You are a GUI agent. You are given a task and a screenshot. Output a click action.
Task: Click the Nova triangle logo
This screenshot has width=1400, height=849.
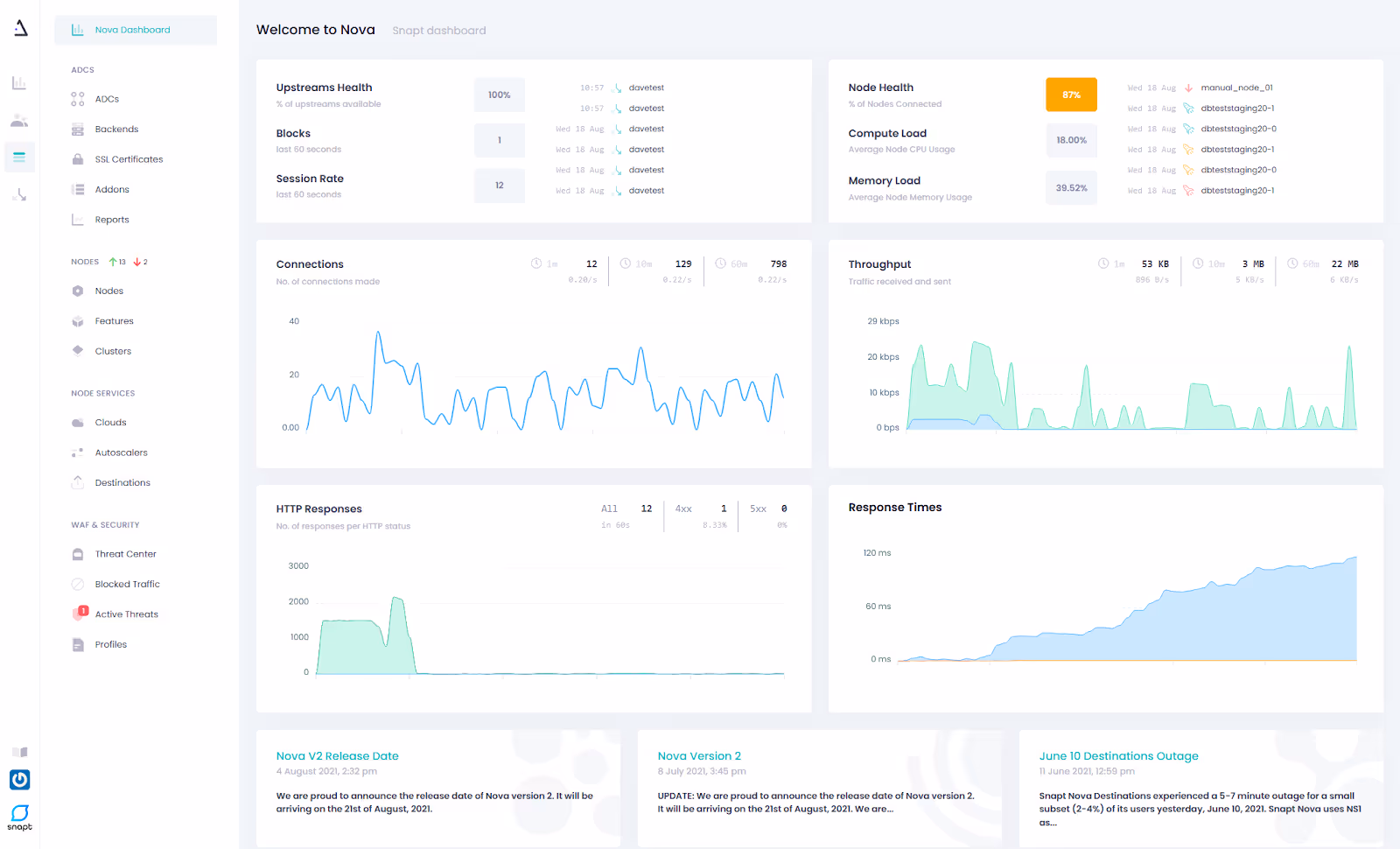click(x=21, y=28)
